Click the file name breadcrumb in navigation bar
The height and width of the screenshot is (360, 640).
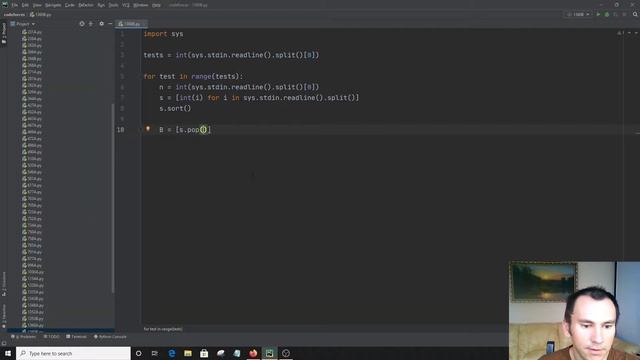point(40,15)
